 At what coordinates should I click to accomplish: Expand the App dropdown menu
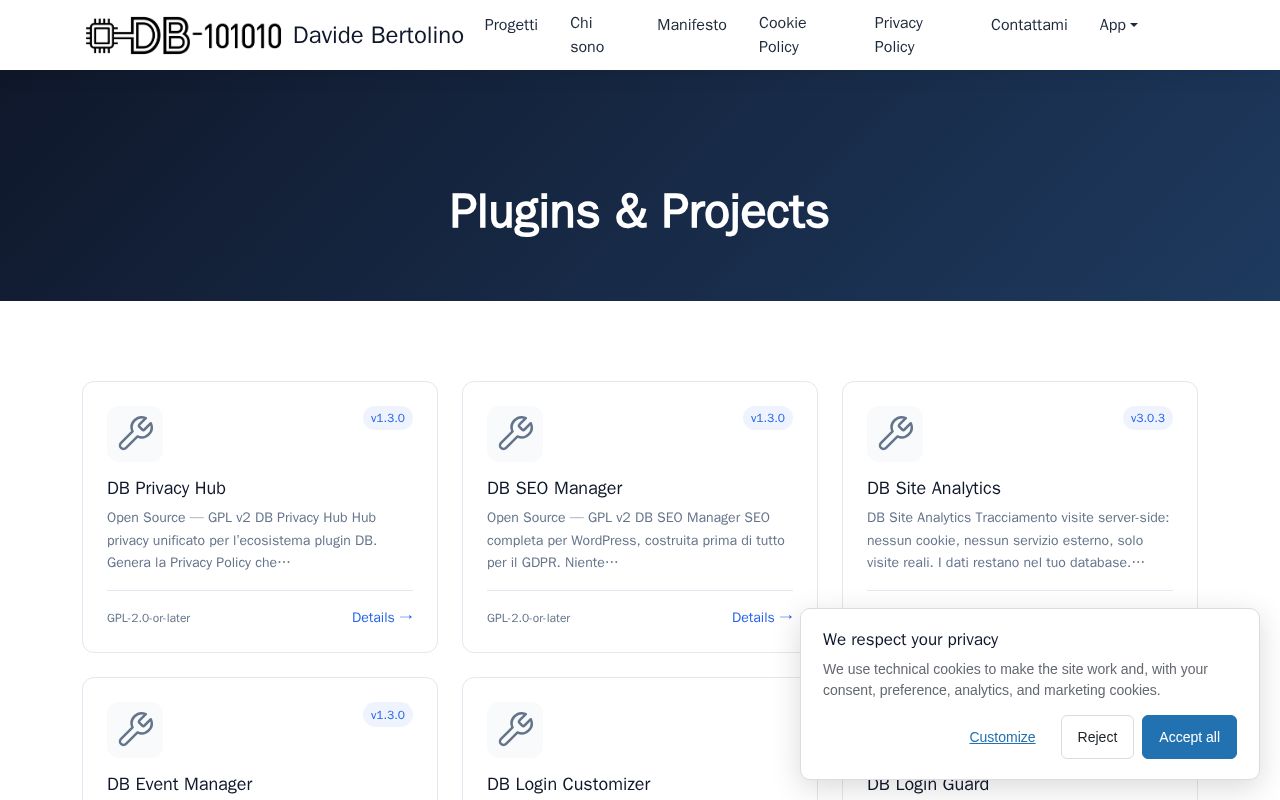click(x=1118, y=25)
